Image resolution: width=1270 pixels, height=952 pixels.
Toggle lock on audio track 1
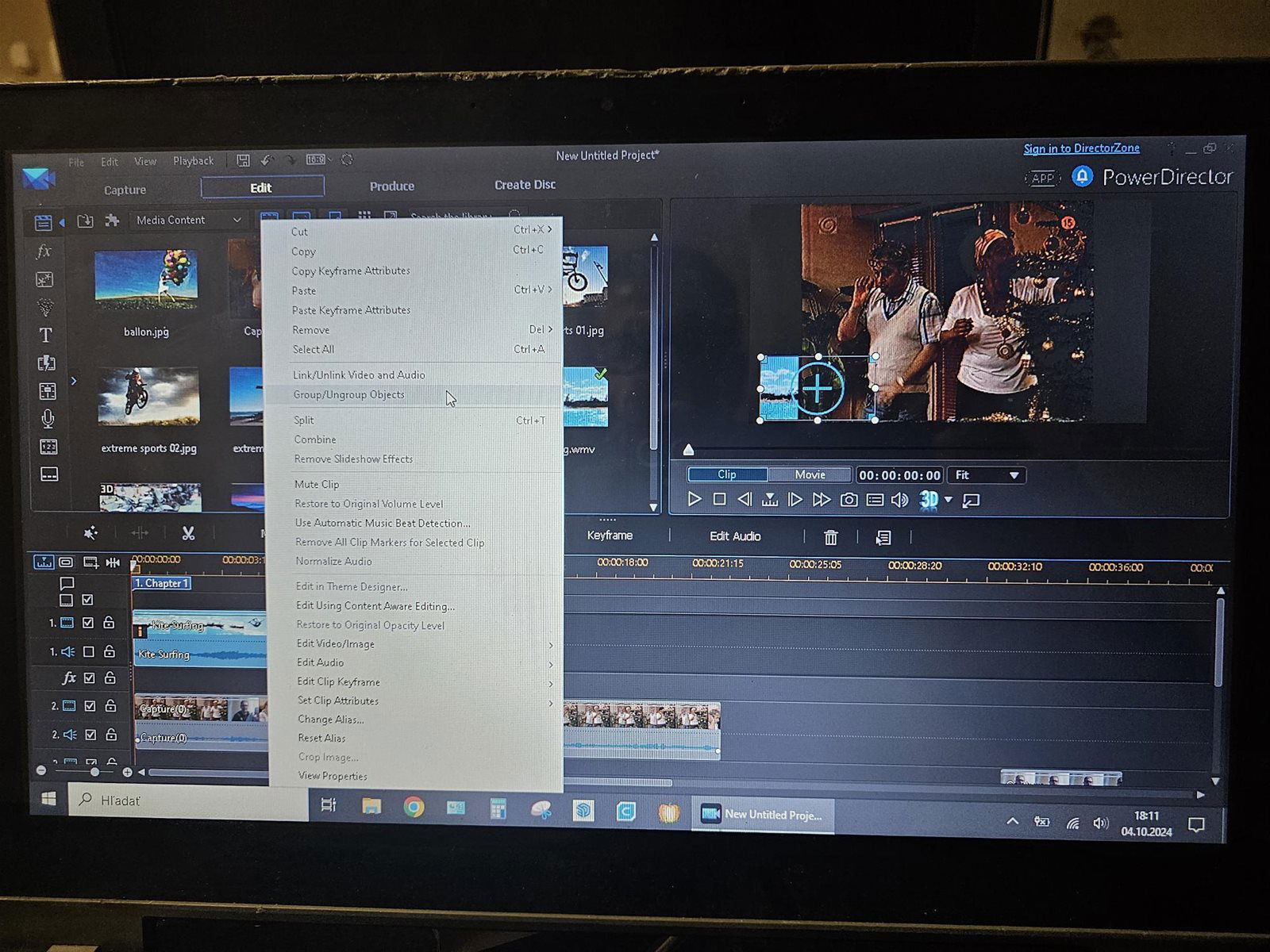coord(110,651)
